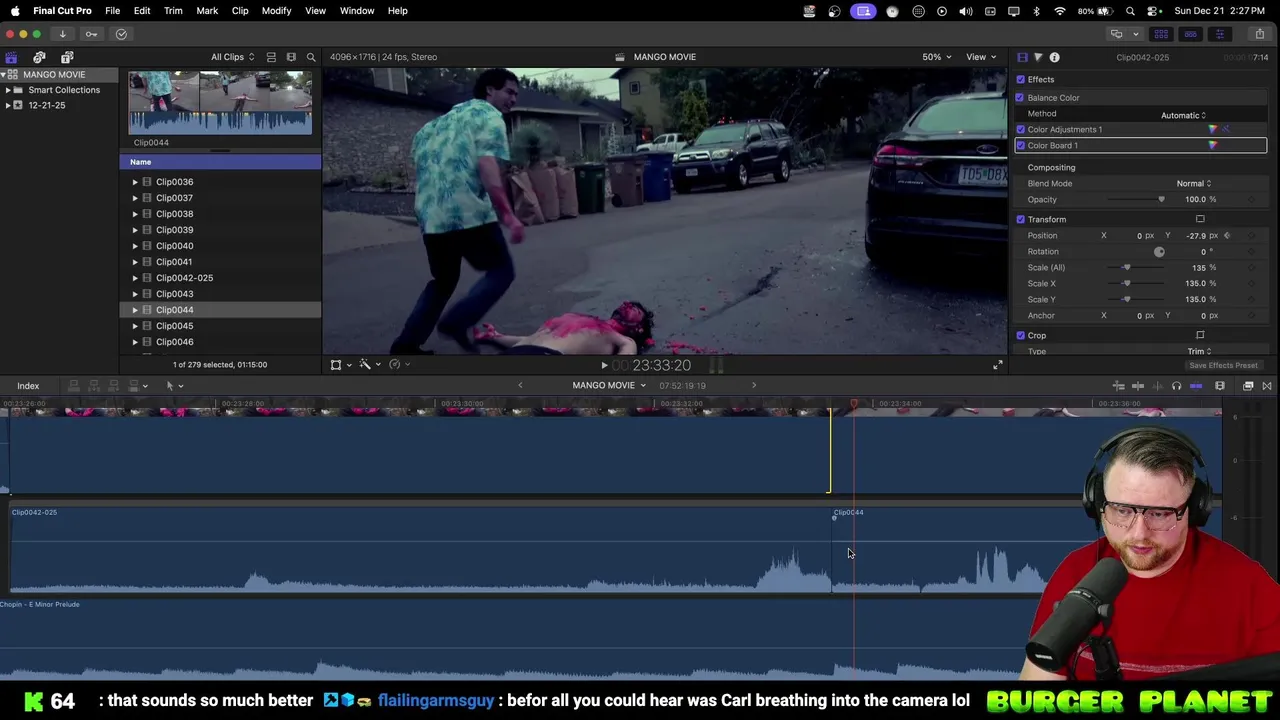The height and width of the screenshot is (720, 1280).
Task: Open Titles and Generators sidebar
Action: pyautogui.click(x=67, y=57)
